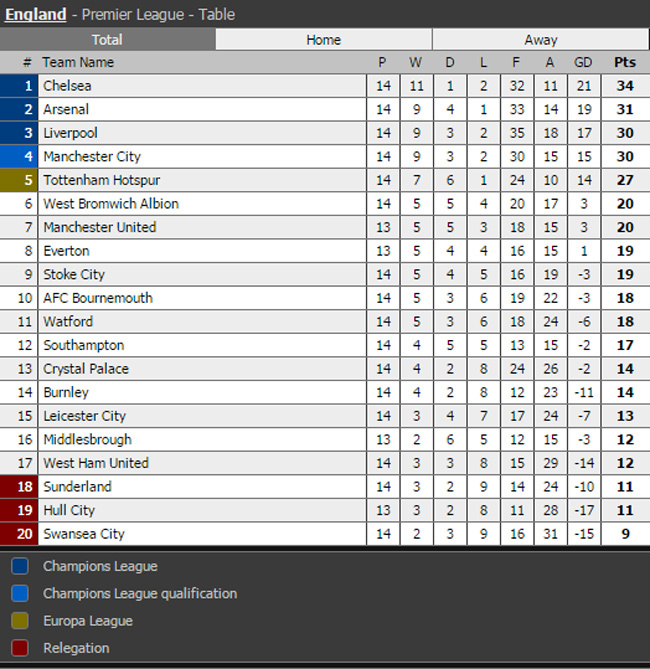Switch to the Away tab

[x=540, y=40]
